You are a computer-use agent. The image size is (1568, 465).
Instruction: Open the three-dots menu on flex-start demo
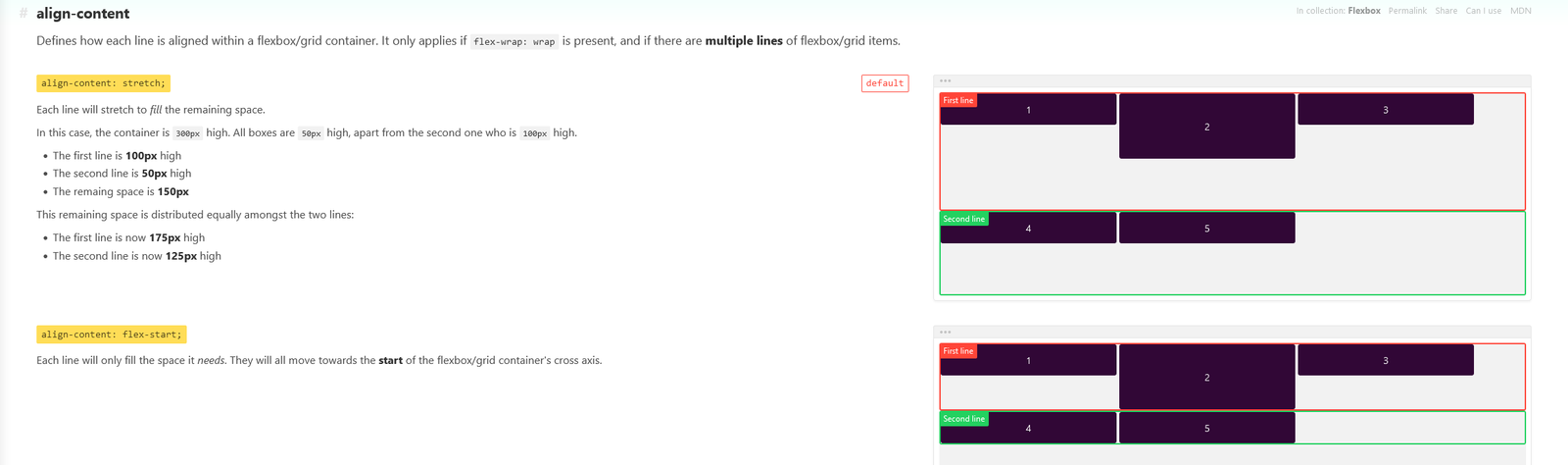point(945,333)
